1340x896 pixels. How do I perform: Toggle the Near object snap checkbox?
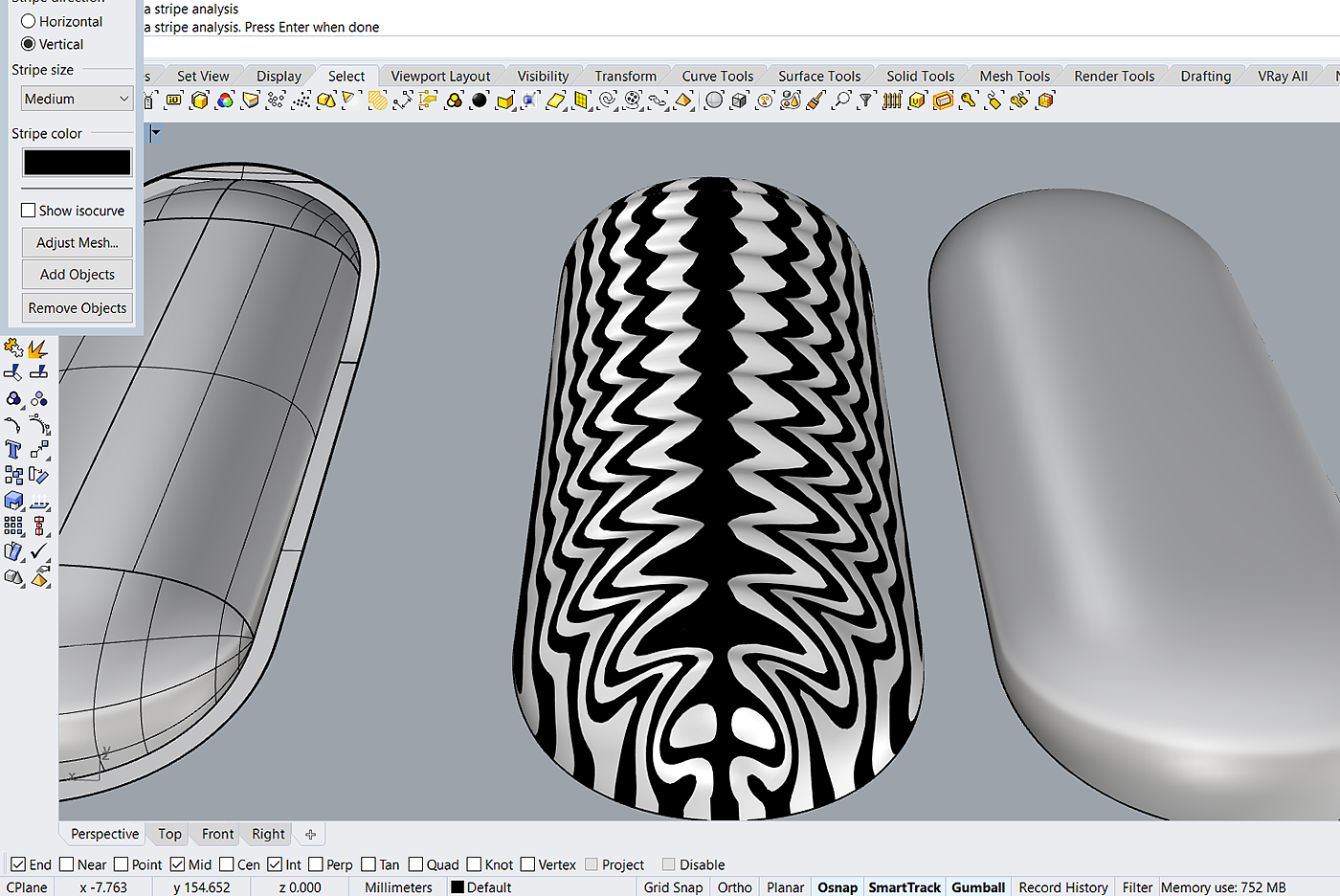pos(67,864)
